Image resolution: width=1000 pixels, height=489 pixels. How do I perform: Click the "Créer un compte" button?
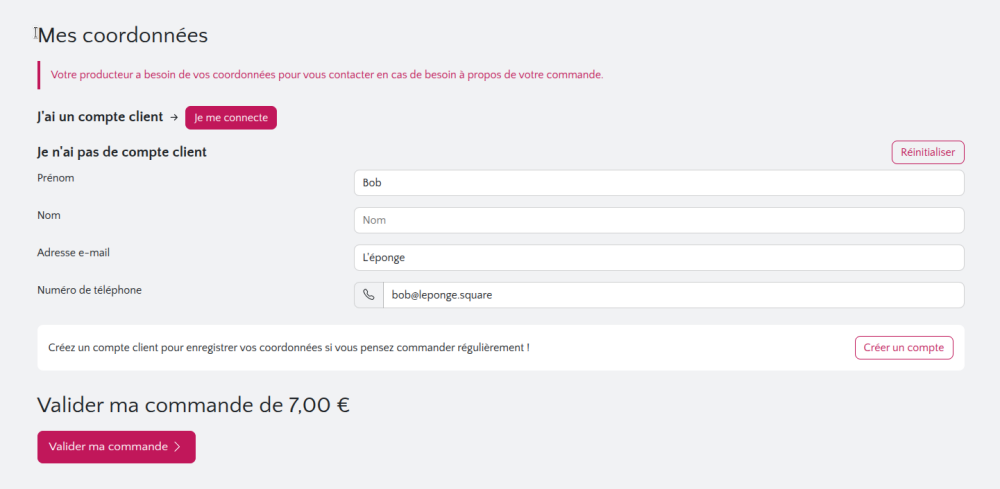903,347
